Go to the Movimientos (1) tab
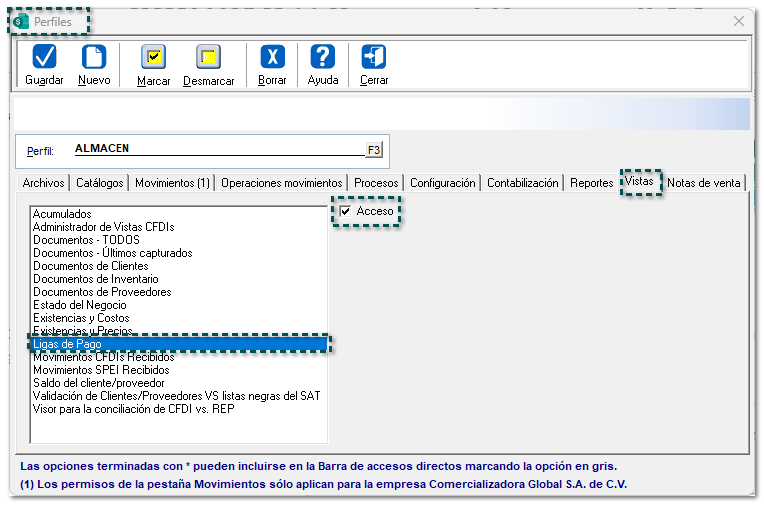Screen dimensions: 764x505 click(172, 183)
